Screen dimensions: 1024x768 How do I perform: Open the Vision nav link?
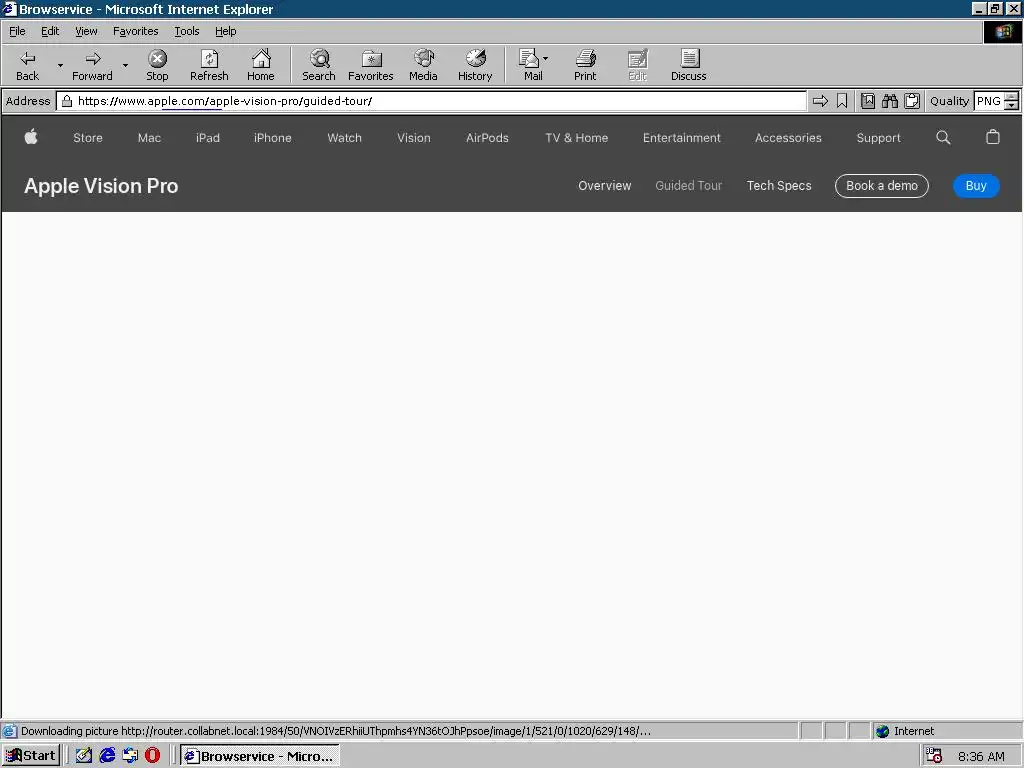[x=413, y=138]
